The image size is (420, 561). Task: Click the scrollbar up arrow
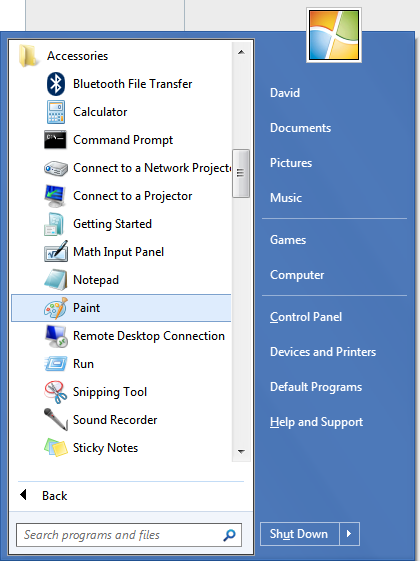click(241, 52)
